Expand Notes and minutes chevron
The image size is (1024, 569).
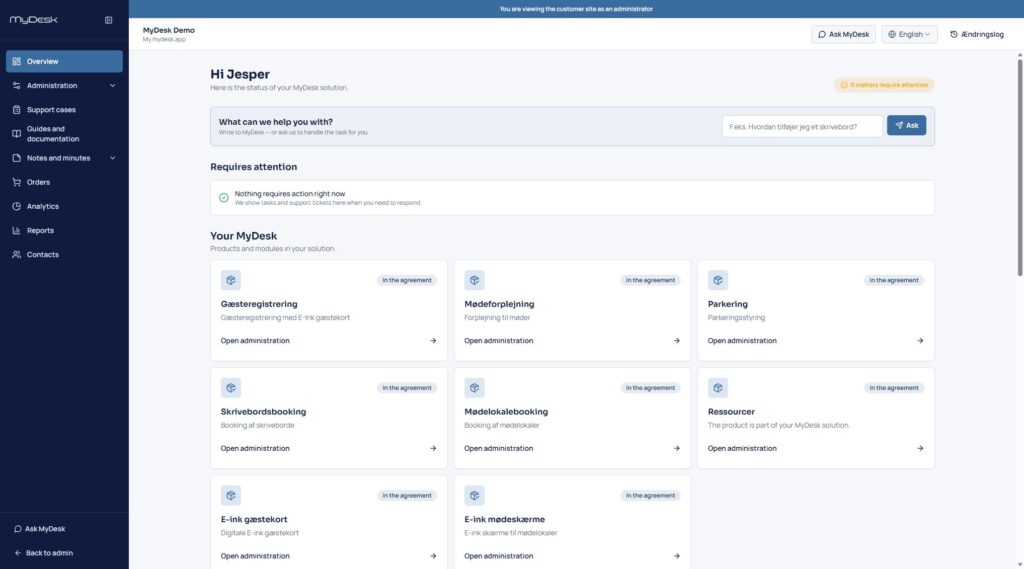tap(112, 158)
